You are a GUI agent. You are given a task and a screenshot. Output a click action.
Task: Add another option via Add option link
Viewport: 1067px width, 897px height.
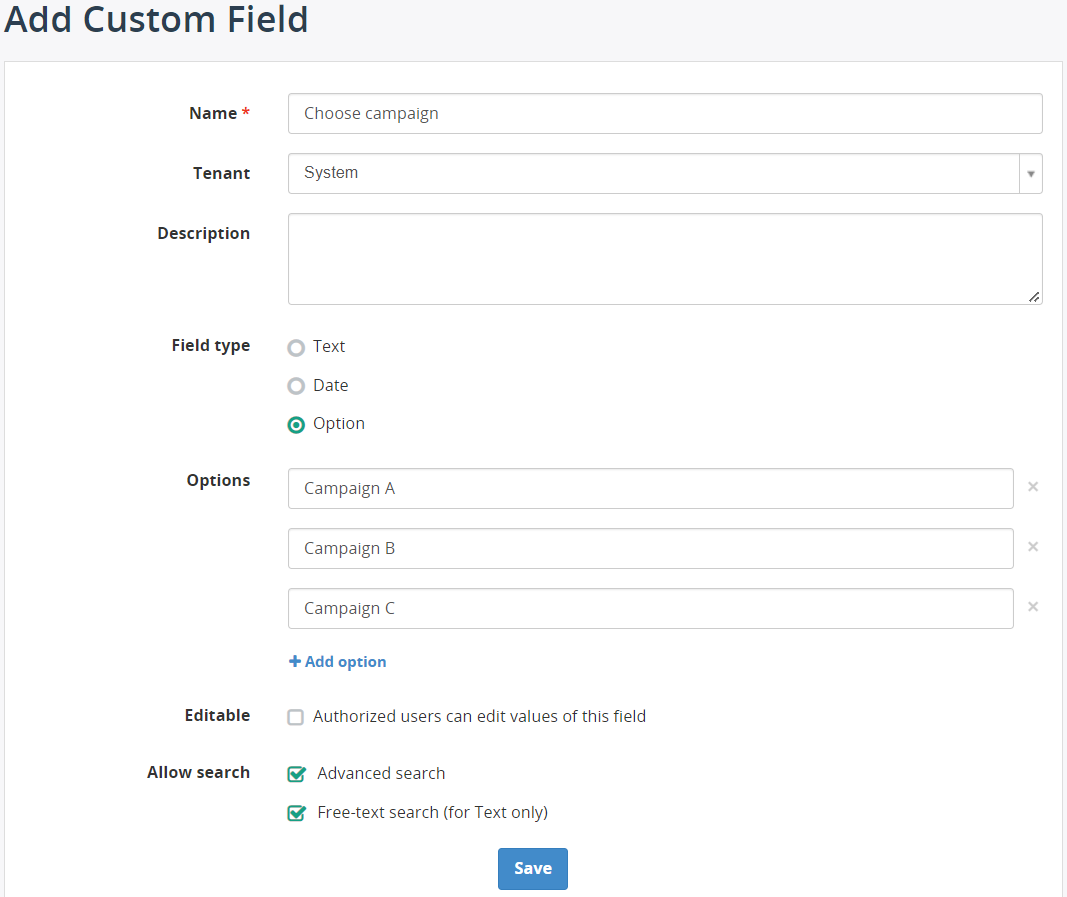[x=338, y=662]
